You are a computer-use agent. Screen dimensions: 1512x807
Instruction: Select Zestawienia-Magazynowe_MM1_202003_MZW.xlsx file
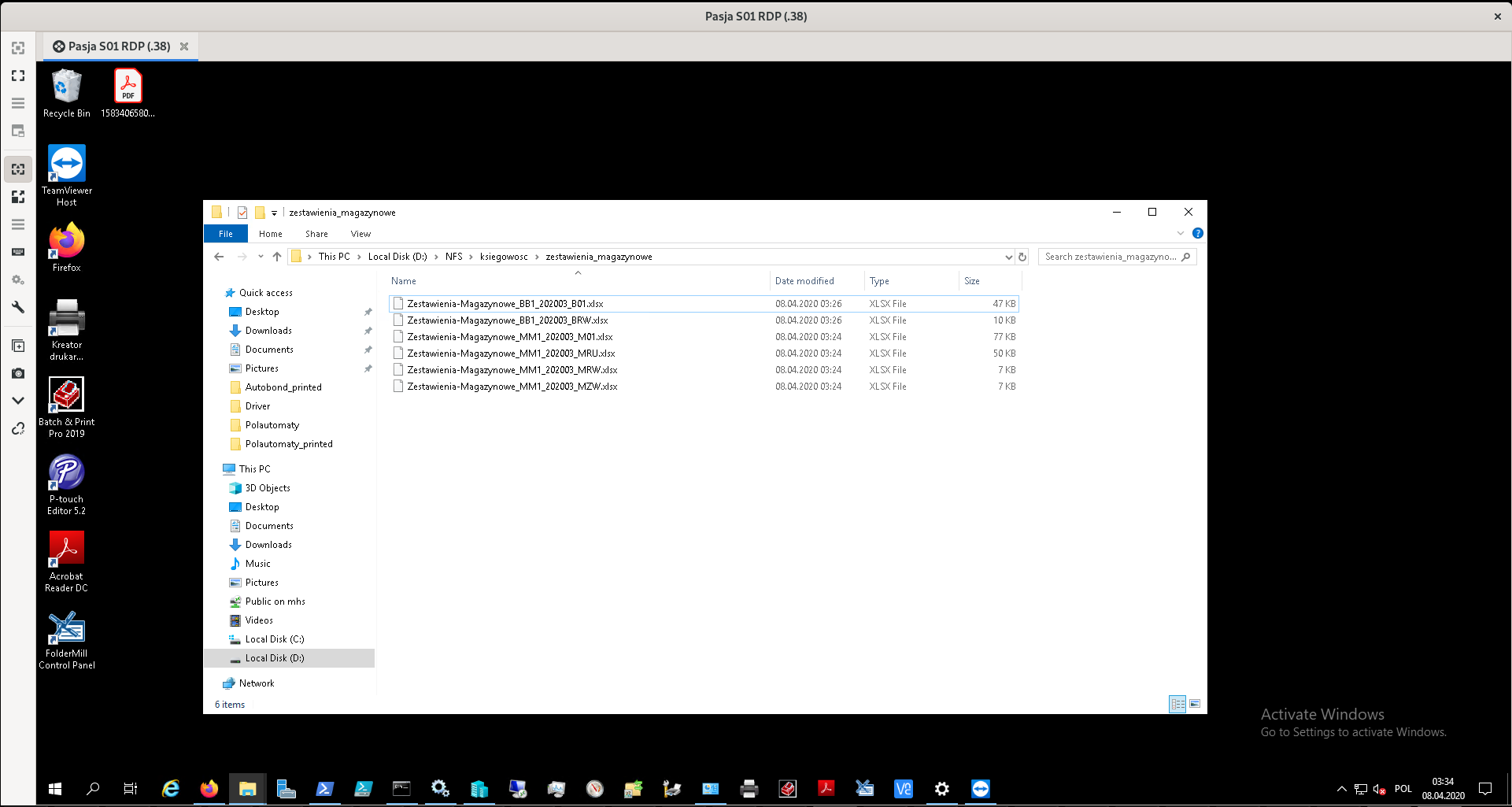pos(704,387)
